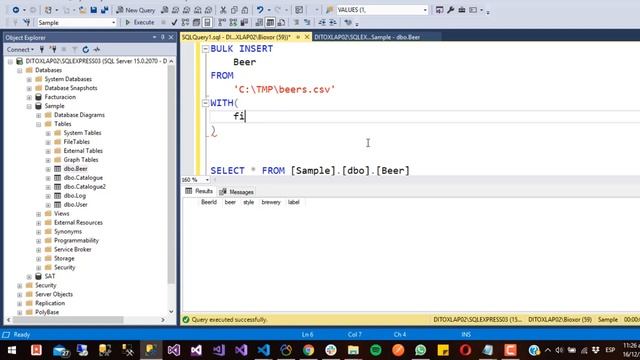This screenshot has width=640, height=360.
Task: Open the Windows Start menu
Action: click(x=12, y=350)
